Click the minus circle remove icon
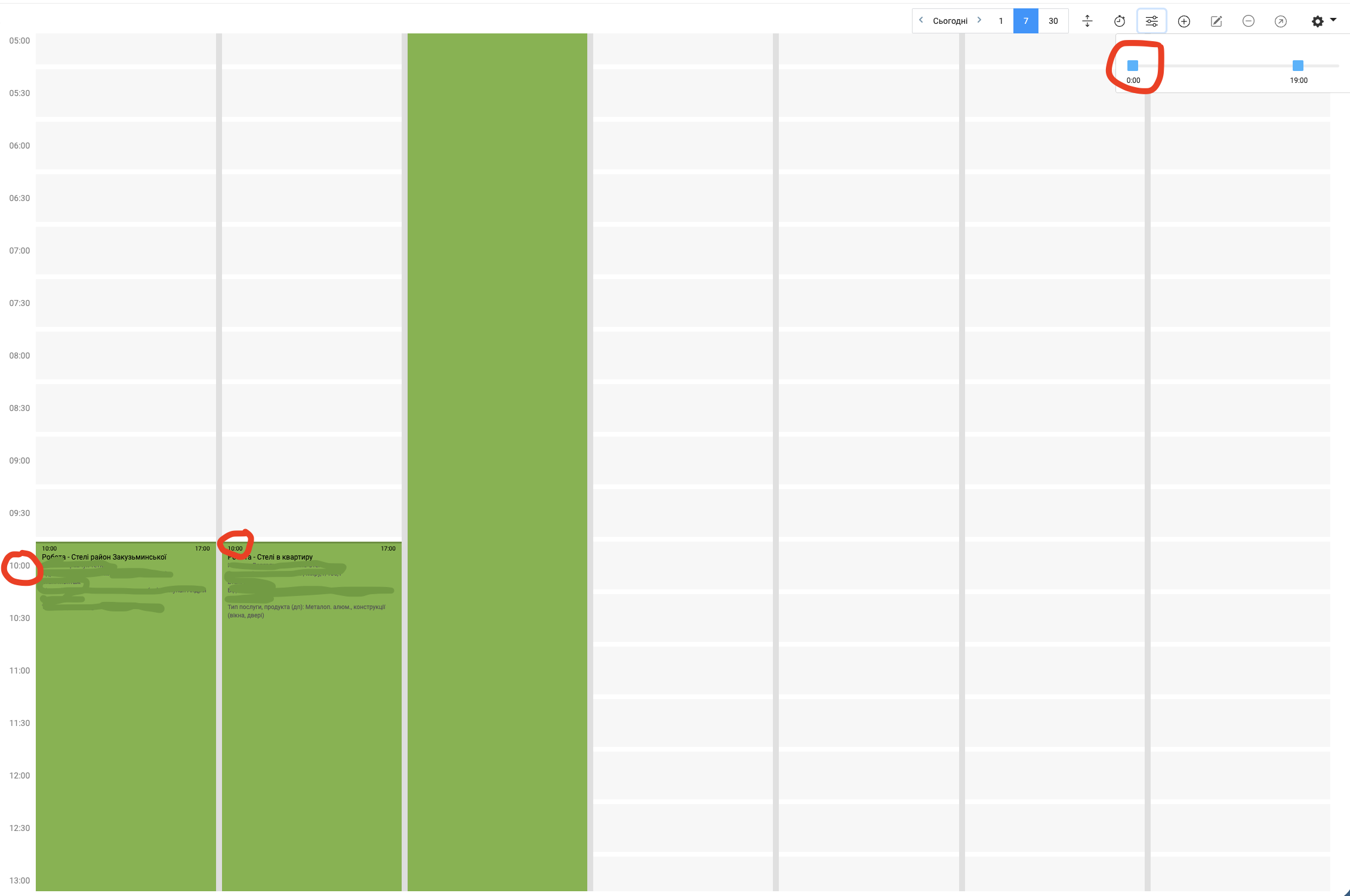Viewport: 1350px width, 896px height. (x=1249, y=21)
